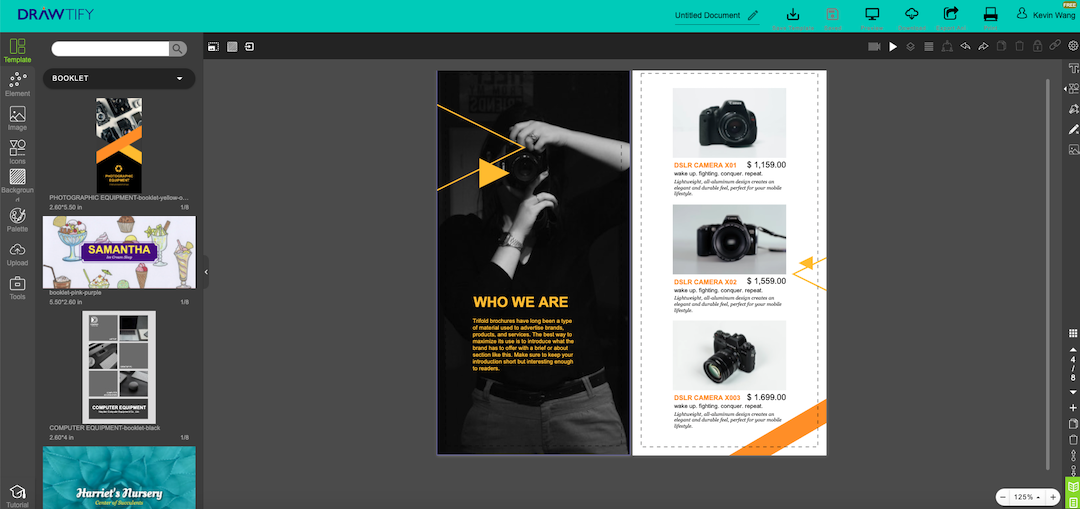Open the layers stack icon
The image size is (1080, 509).
click(x=911, y=47)
